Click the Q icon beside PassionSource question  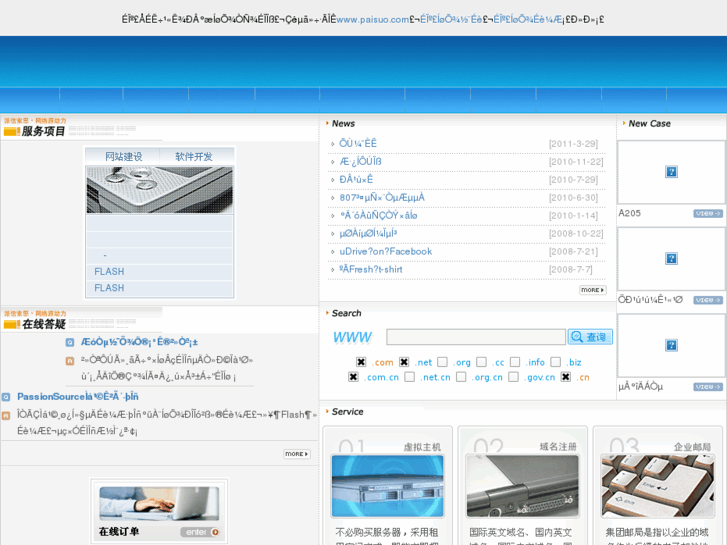pyautogui.click(x=6, y=397)
